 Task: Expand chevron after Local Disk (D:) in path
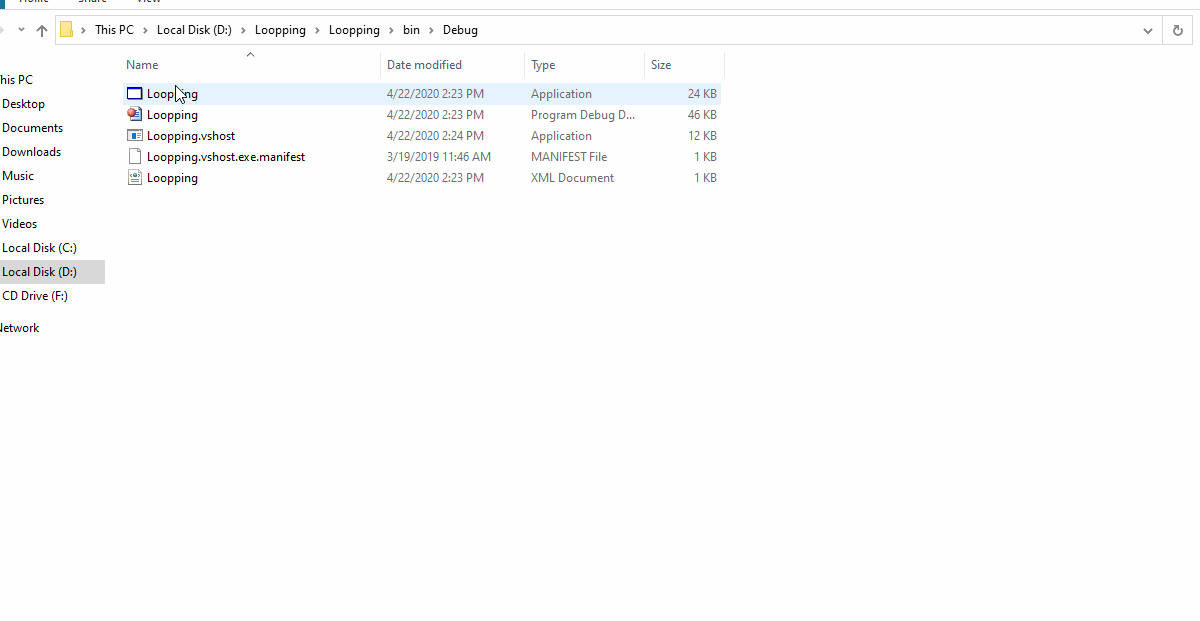[x=243, y=30]
